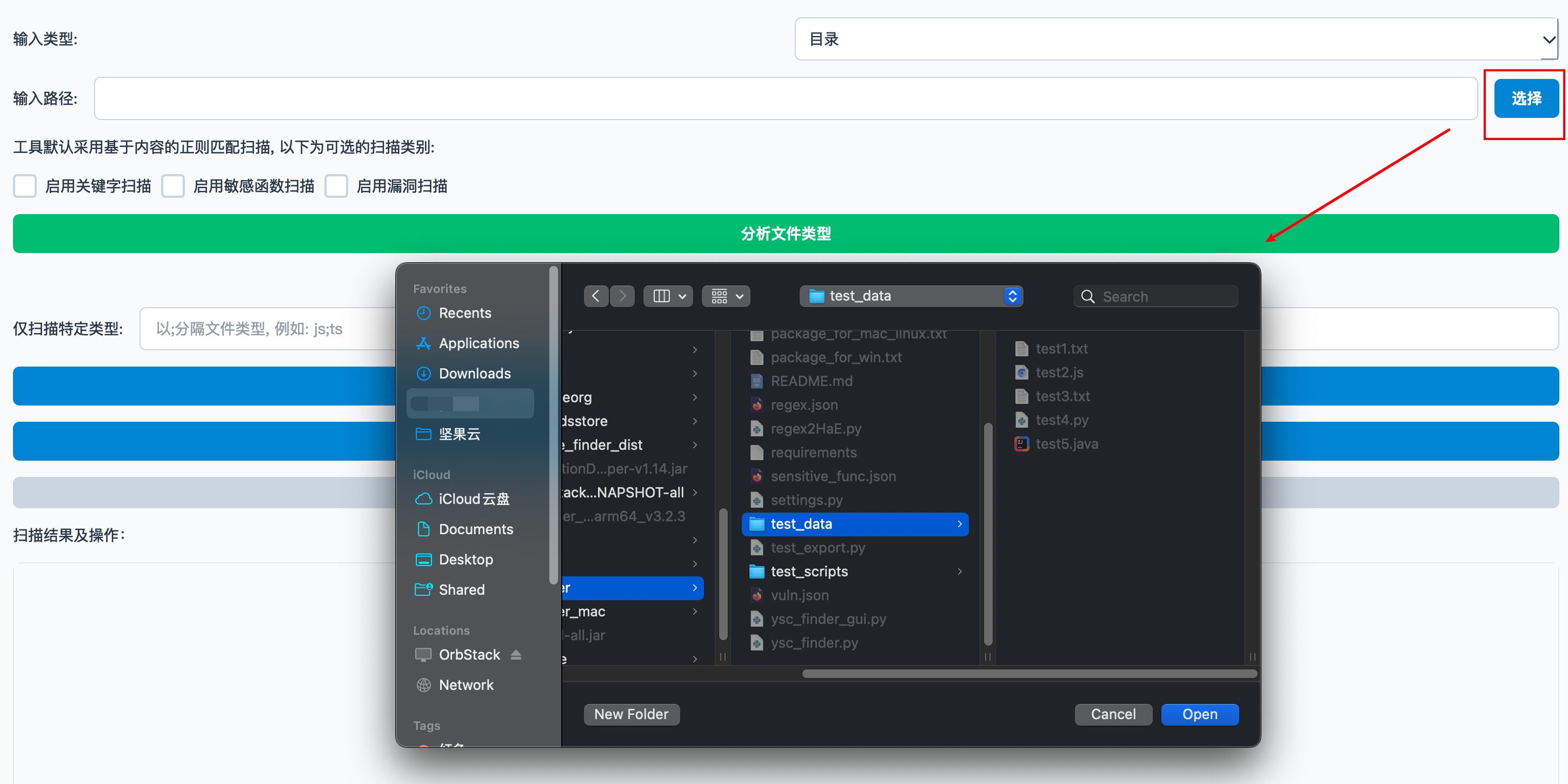Viewport: 1568px width, 784px height.
Task: Select the test_data folder row
Action: tap(855, 524)
